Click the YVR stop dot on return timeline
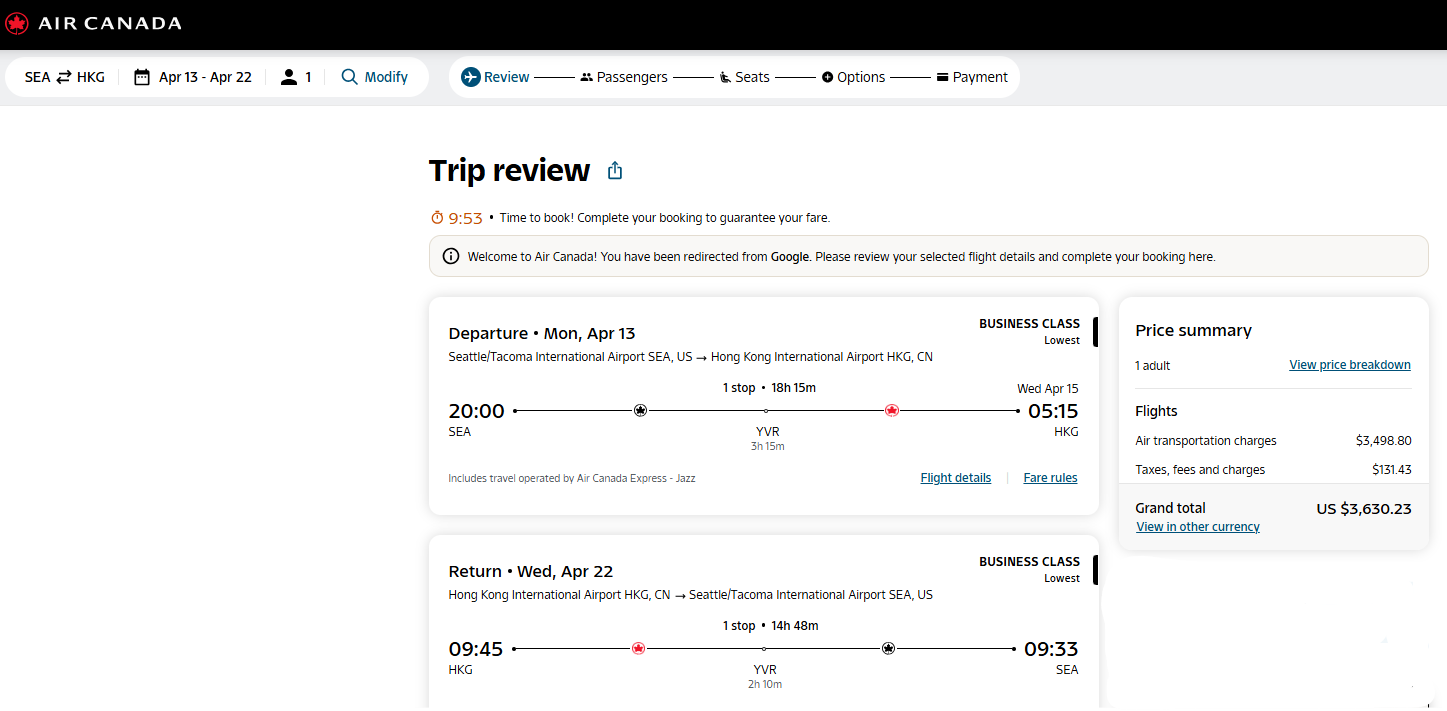Viewport: 1447px width, 711px height. pyautogui.click(x=764, y=649)
